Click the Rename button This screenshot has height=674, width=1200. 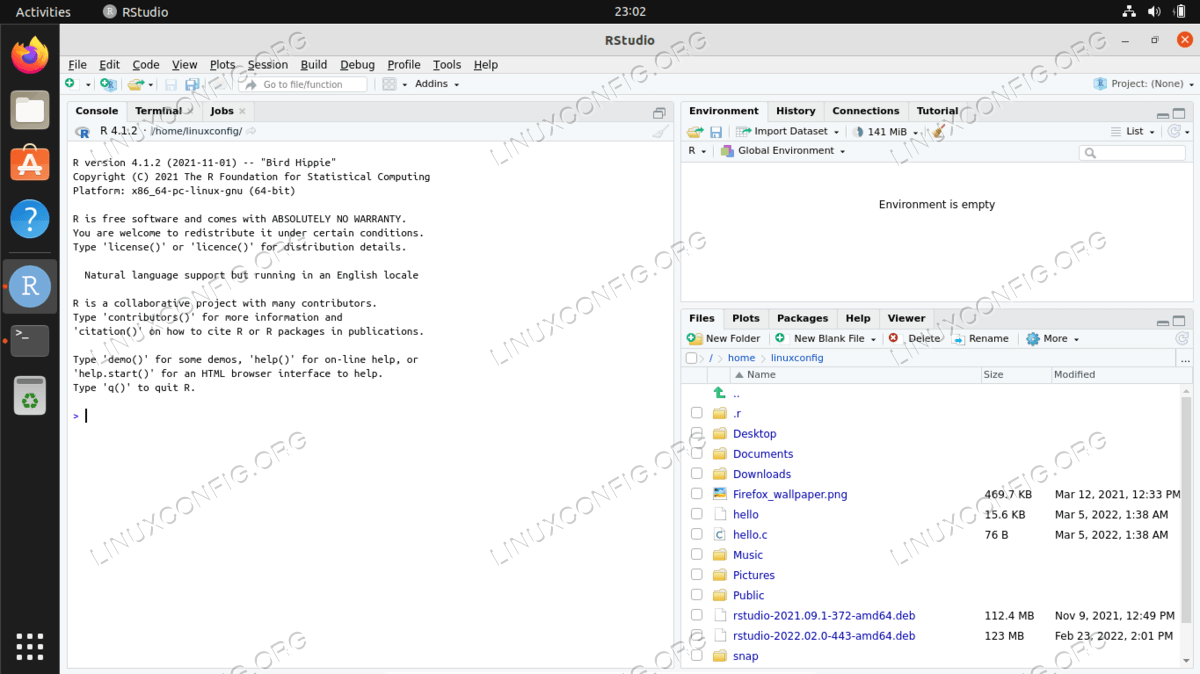[980, 339]
